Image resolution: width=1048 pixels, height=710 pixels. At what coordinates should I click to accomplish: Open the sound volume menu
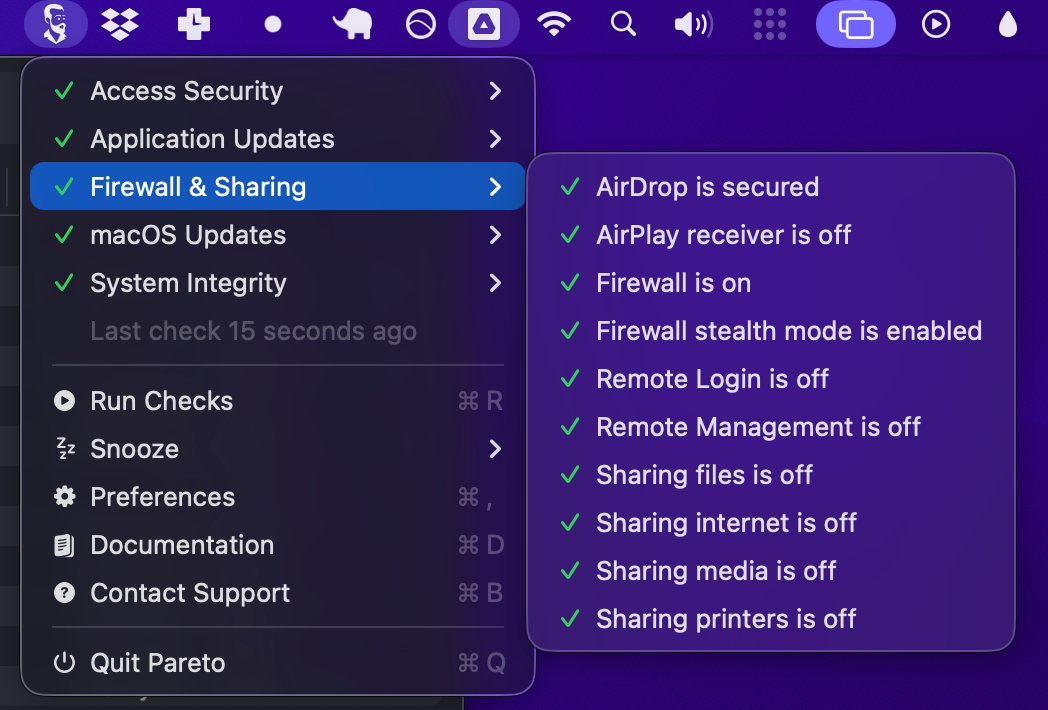(694, 25)
